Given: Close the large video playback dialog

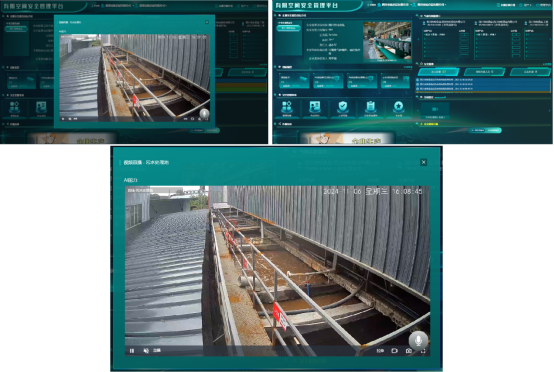Looking at the screenshot, I should pyautogui.click(x=424, y=162).
